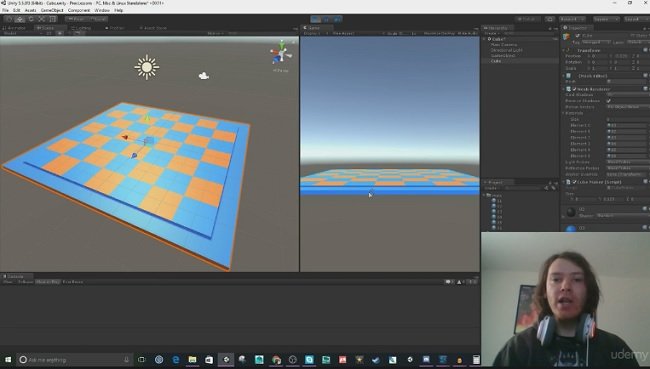Select the Scale tool in the toolbar

click(x=41, y=19)
